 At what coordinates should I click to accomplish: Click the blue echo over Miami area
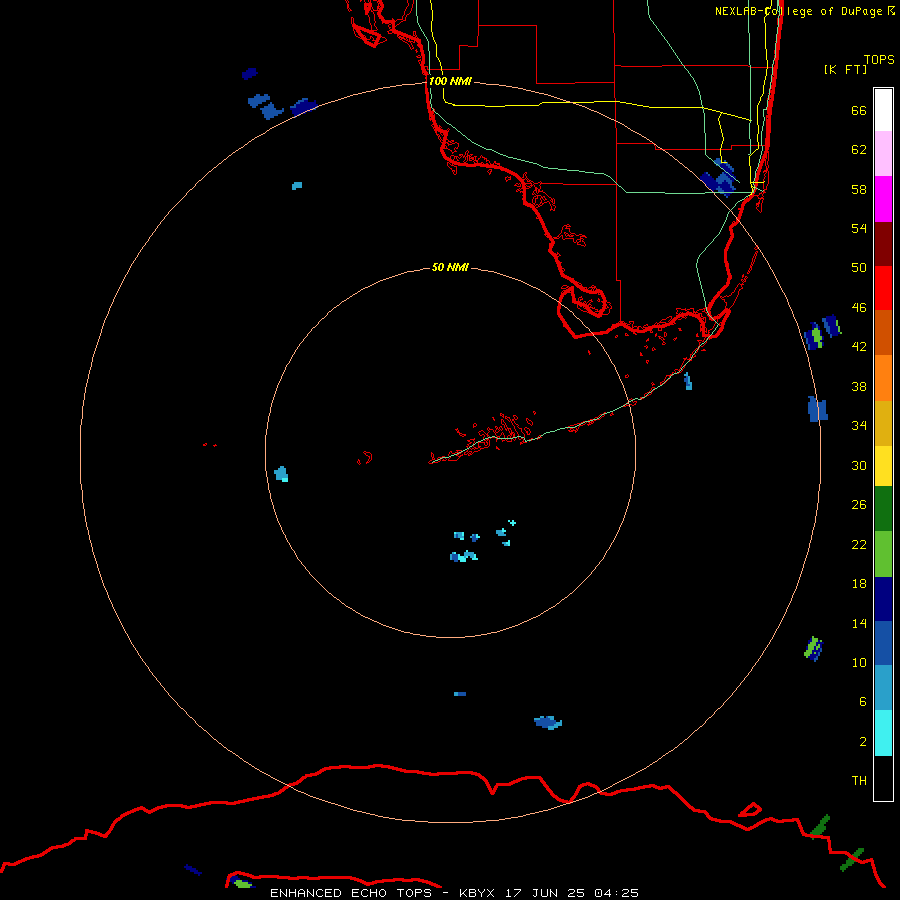(719, 179)
